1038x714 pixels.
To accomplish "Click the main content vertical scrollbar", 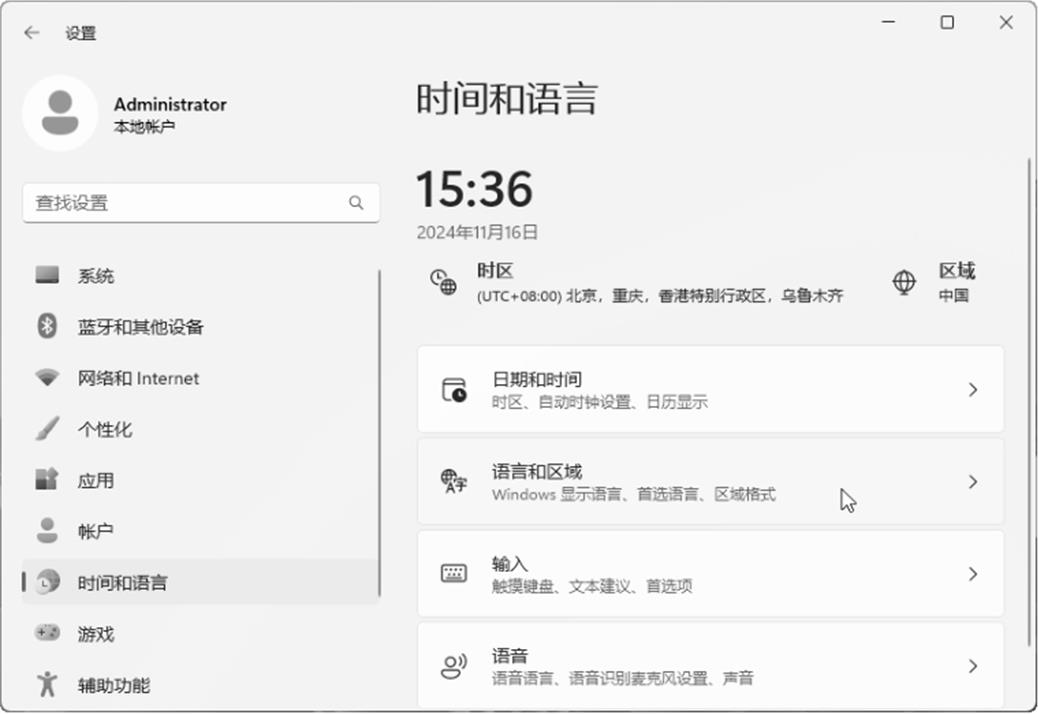I will [x=1028, y=400].
